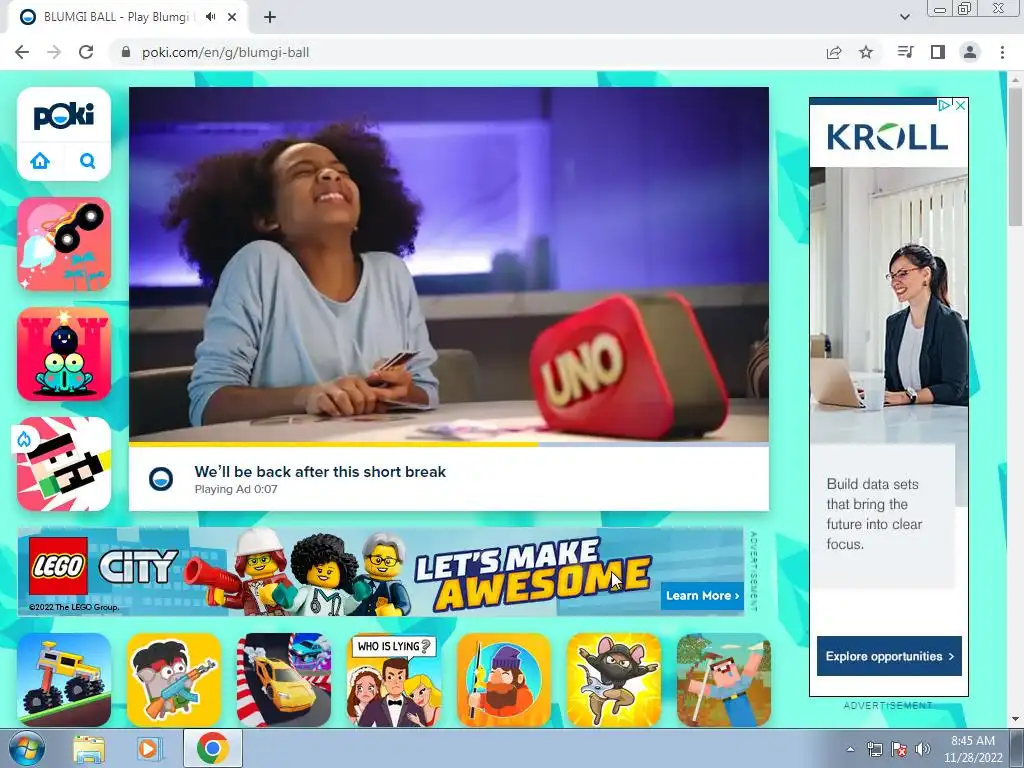Viewport: 1024px width, 768px height.
Task: Close the BLUMGI BALL tab
Action: coord(232,17)
